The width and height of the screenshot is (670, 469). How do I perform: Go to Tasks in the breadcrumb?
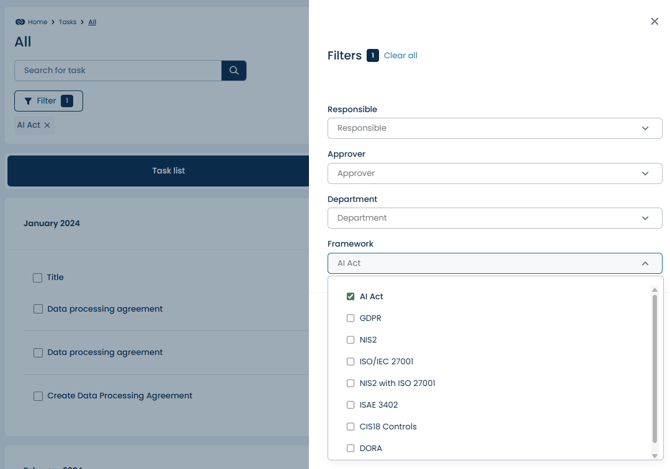[x=67, y=22]
